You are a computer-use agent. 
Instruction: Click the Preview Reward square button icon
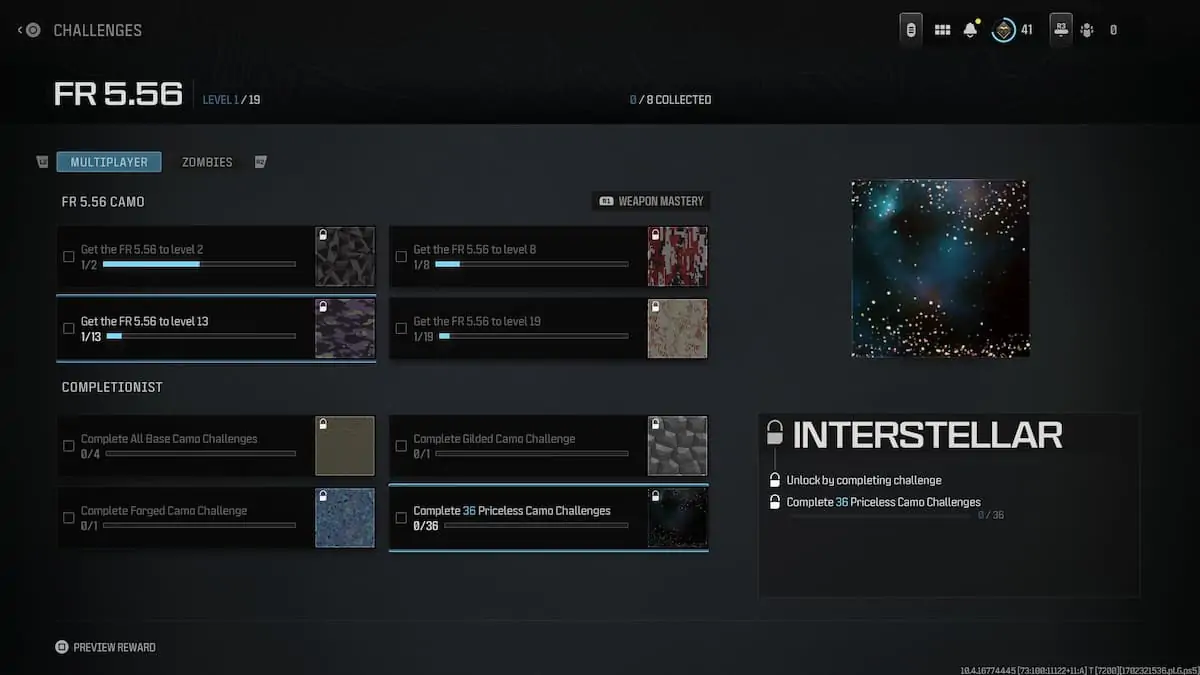pos(62,647)
